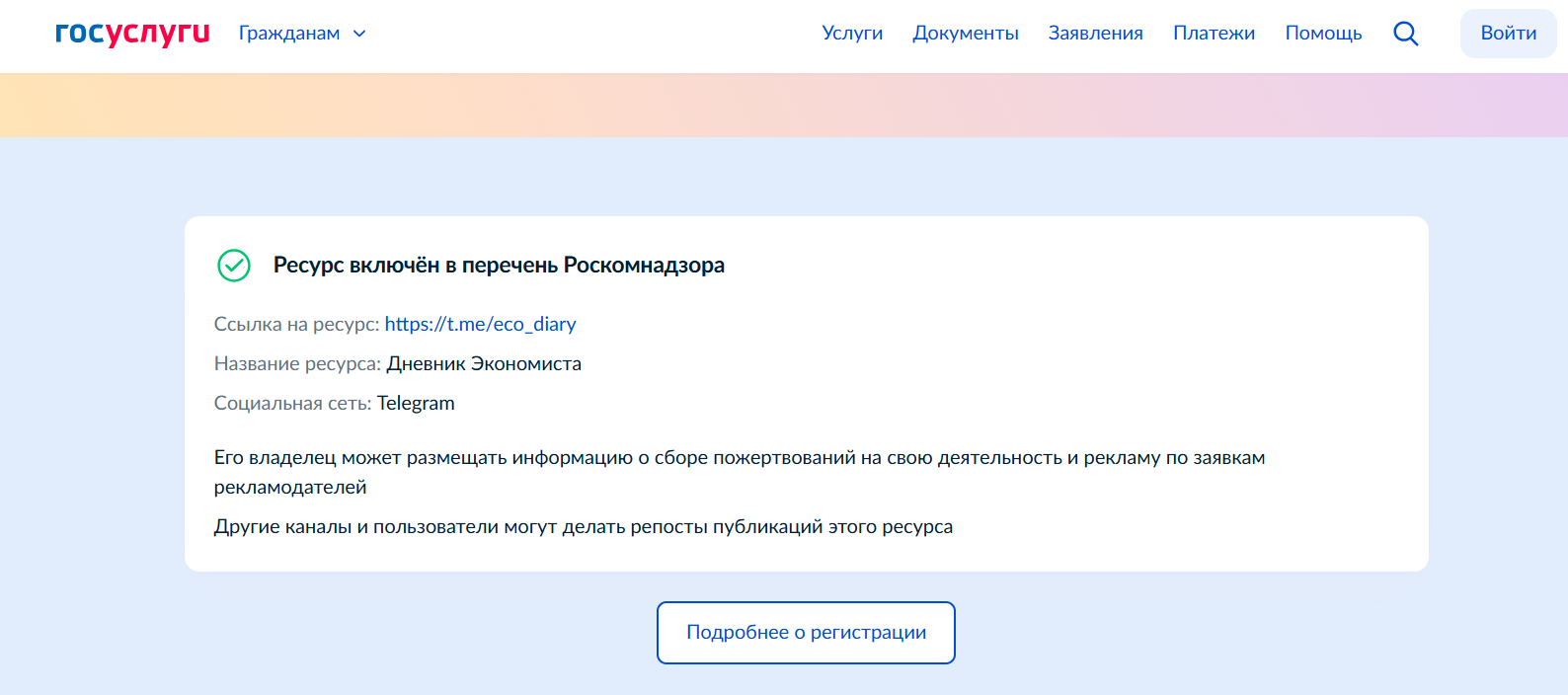Navigate to Заявления
1568x695 pixels.
(1095, 34)
